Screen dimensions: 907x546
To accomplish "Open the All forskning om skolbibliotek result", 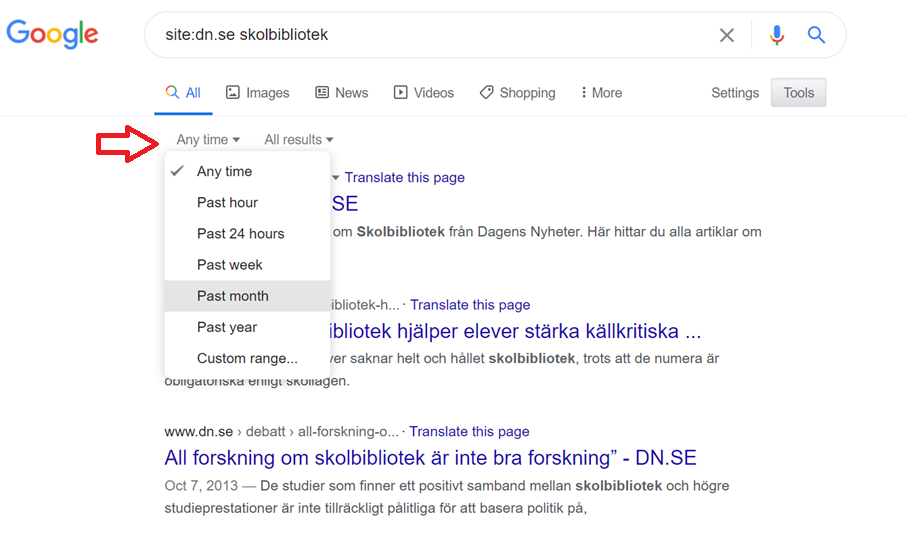I will click(x=430, y=458).
